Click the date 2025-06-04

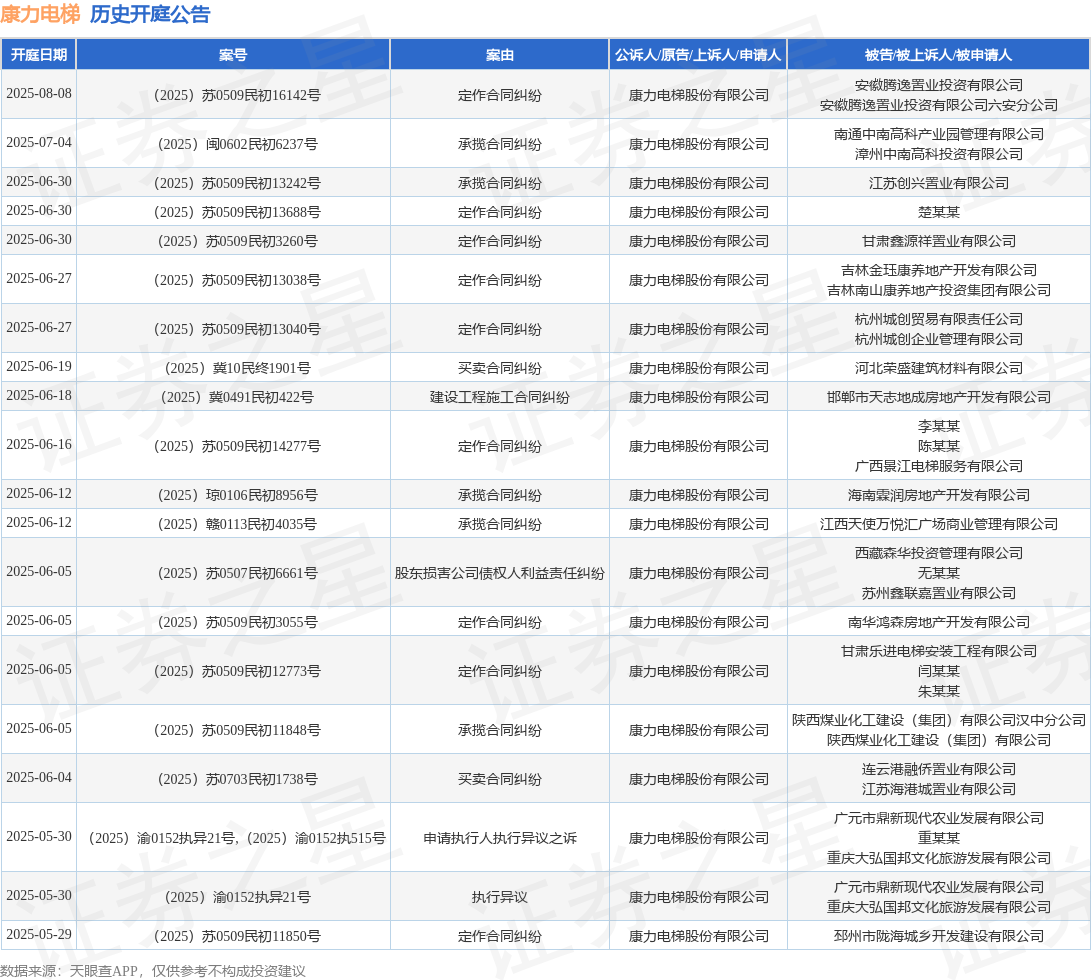point(39,777)
